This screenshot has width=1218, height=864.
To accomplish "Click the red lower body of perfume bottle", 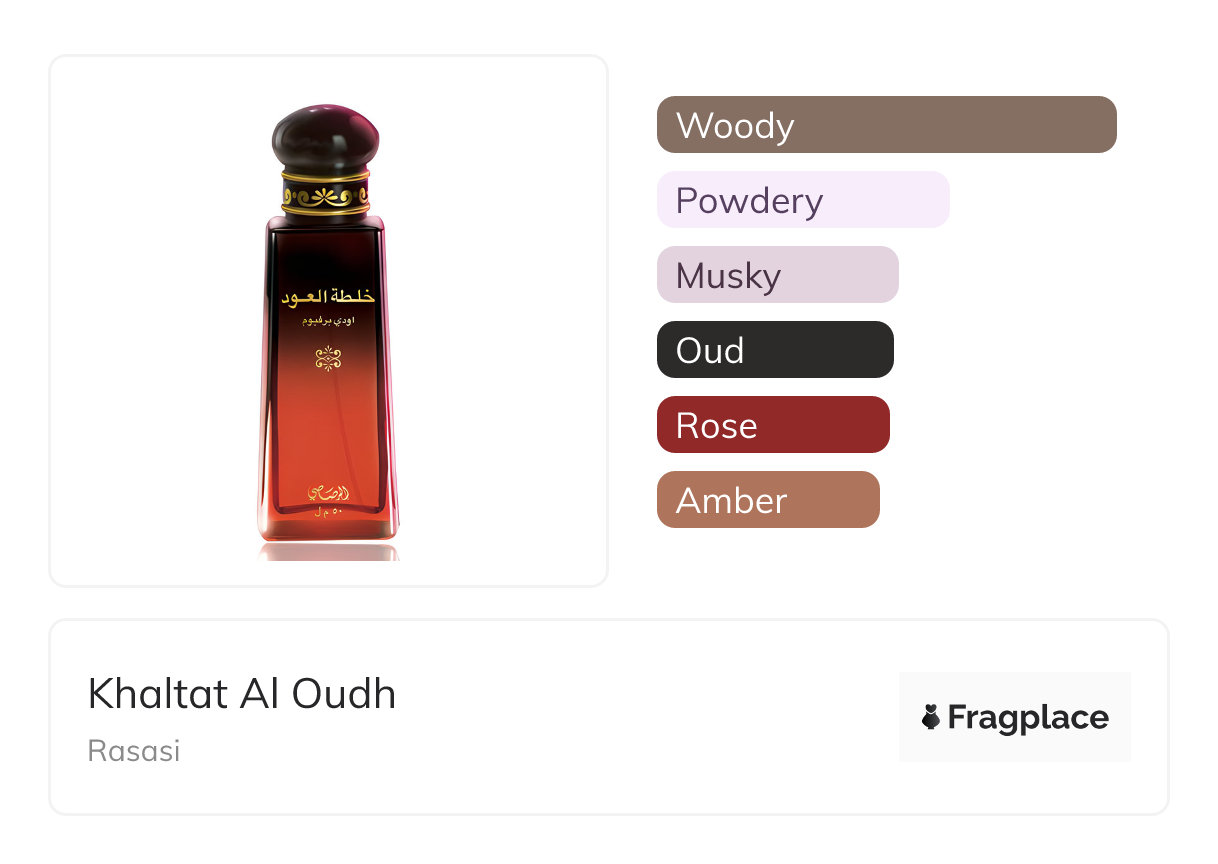I will (328, 440).
